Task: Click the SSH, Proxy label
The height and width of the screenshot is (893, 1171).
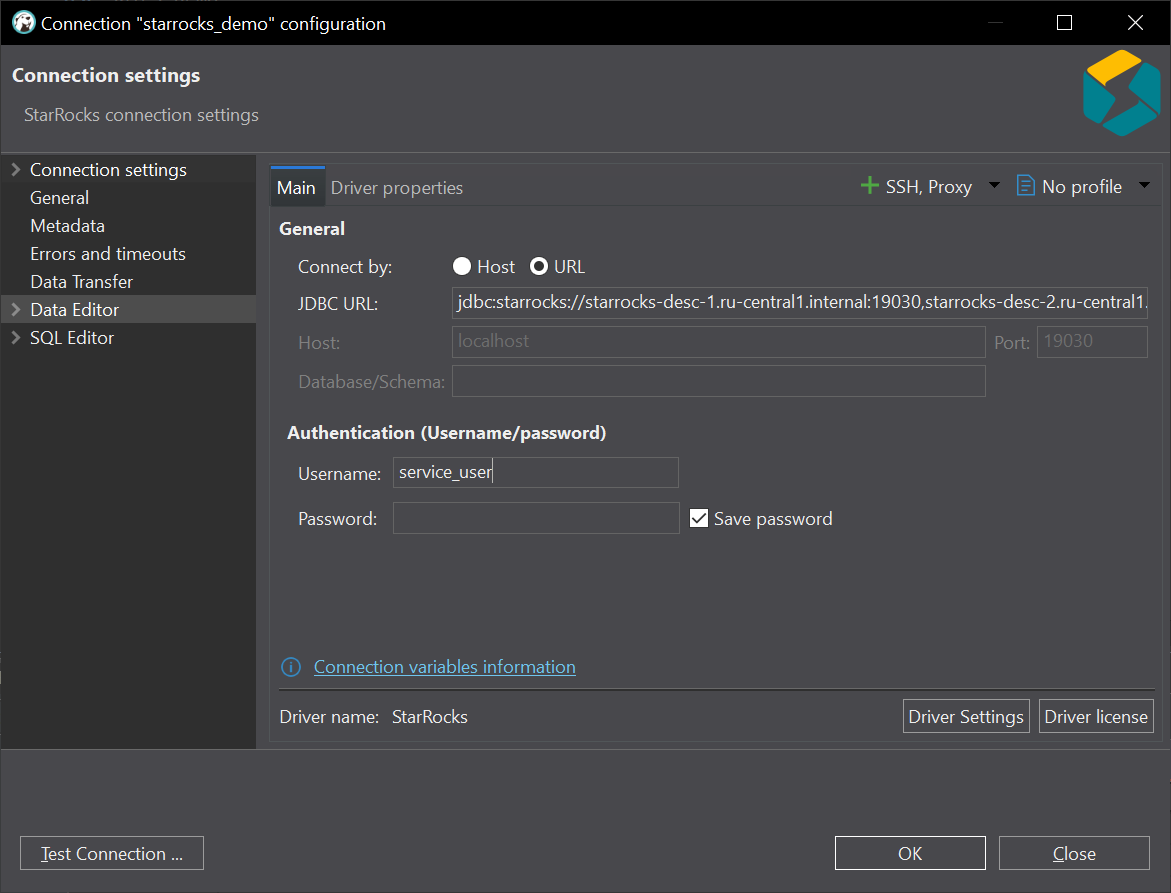Action: pyautogui.click(x=928, y=187)
